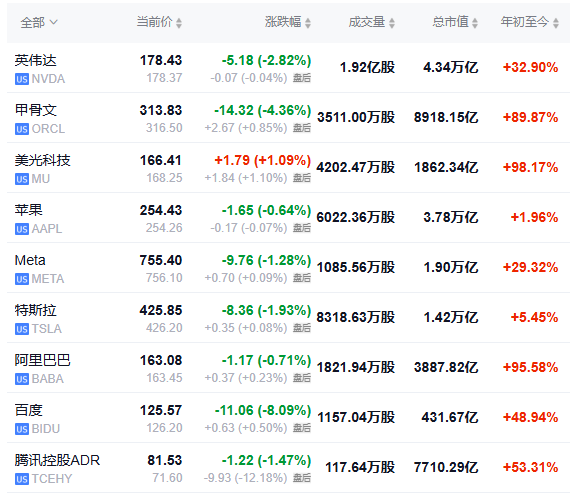Click the US badge beside TCEHY
The height and width of the screenshot is (496, 570).
pyautogui.click(x=22, y=479)
